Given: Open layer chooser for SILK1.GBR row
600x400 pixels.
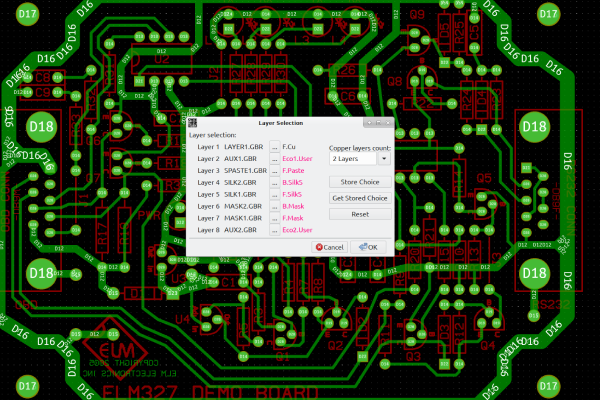Looking at the screenshot, I should point(274,194).
